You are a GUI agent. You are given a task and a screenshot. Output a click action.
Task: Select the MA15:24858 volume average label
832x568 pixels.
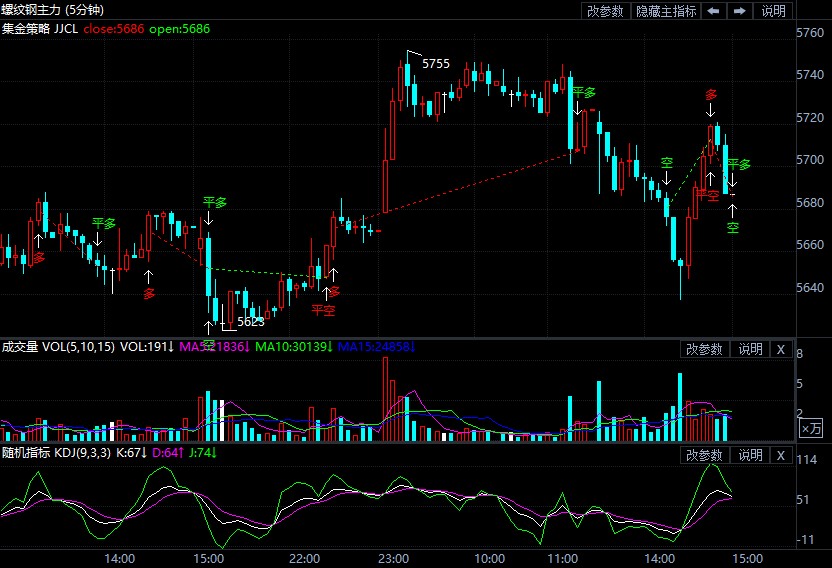[375, 347]
